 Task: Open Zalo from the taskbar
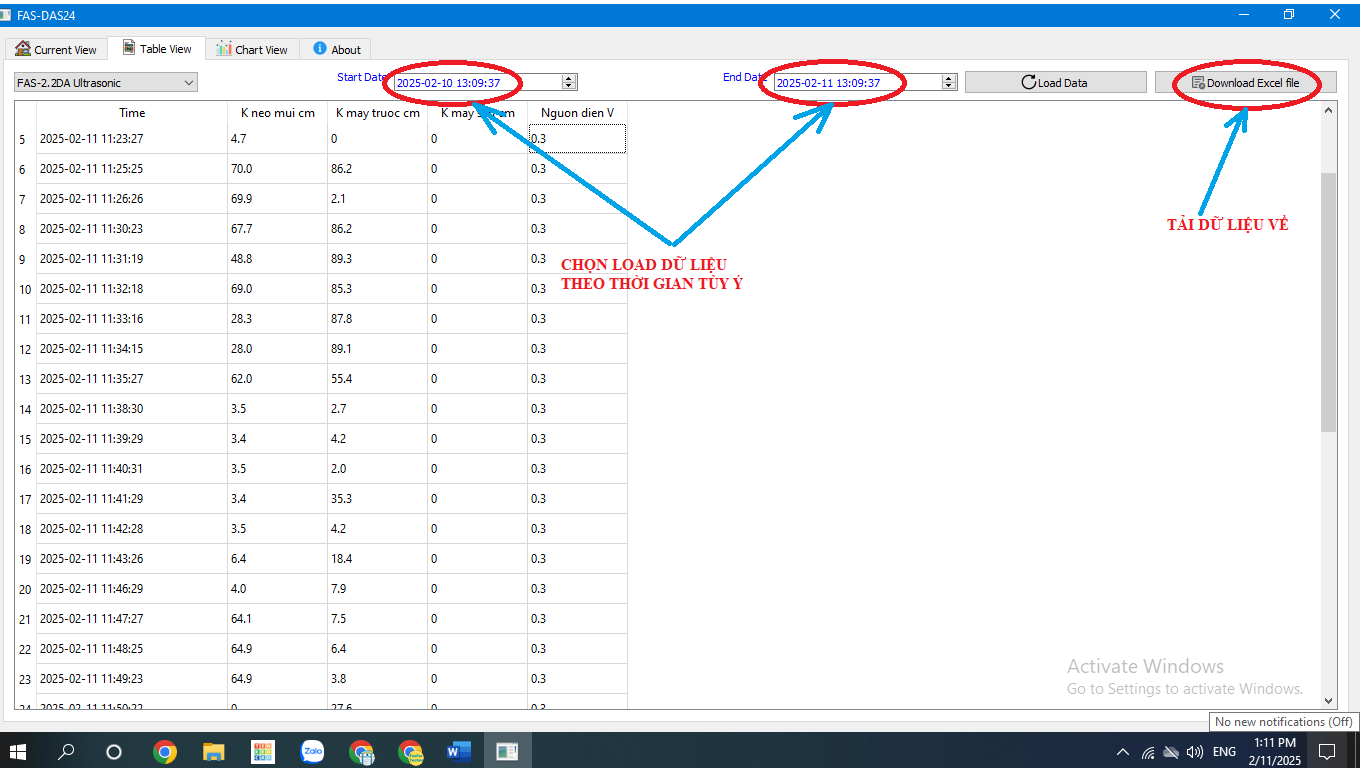tap(312, 751)
